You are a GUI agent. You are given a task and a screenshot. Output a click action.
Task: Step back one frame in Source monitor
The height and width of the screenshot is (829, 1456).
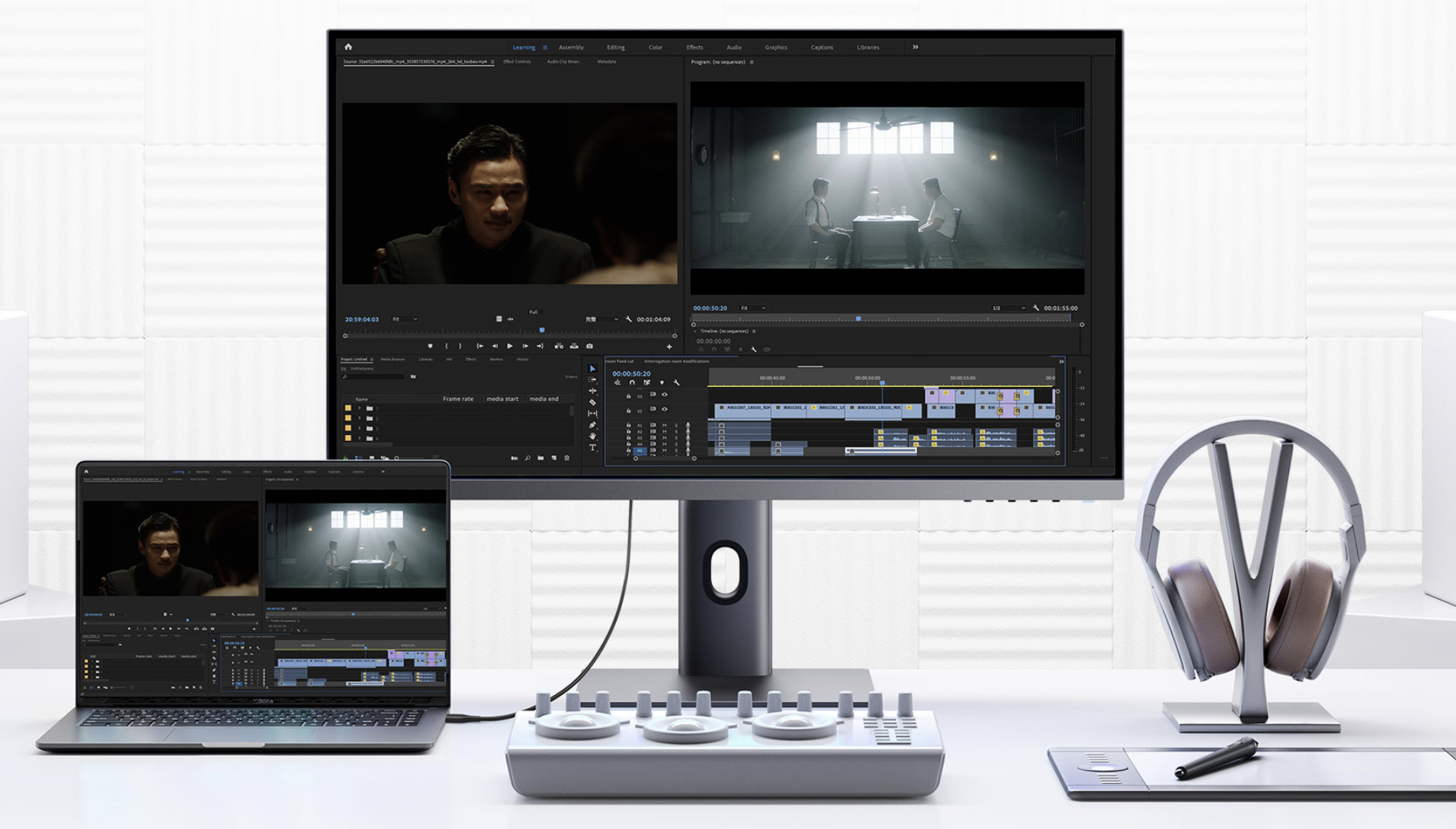coord(495,346)
